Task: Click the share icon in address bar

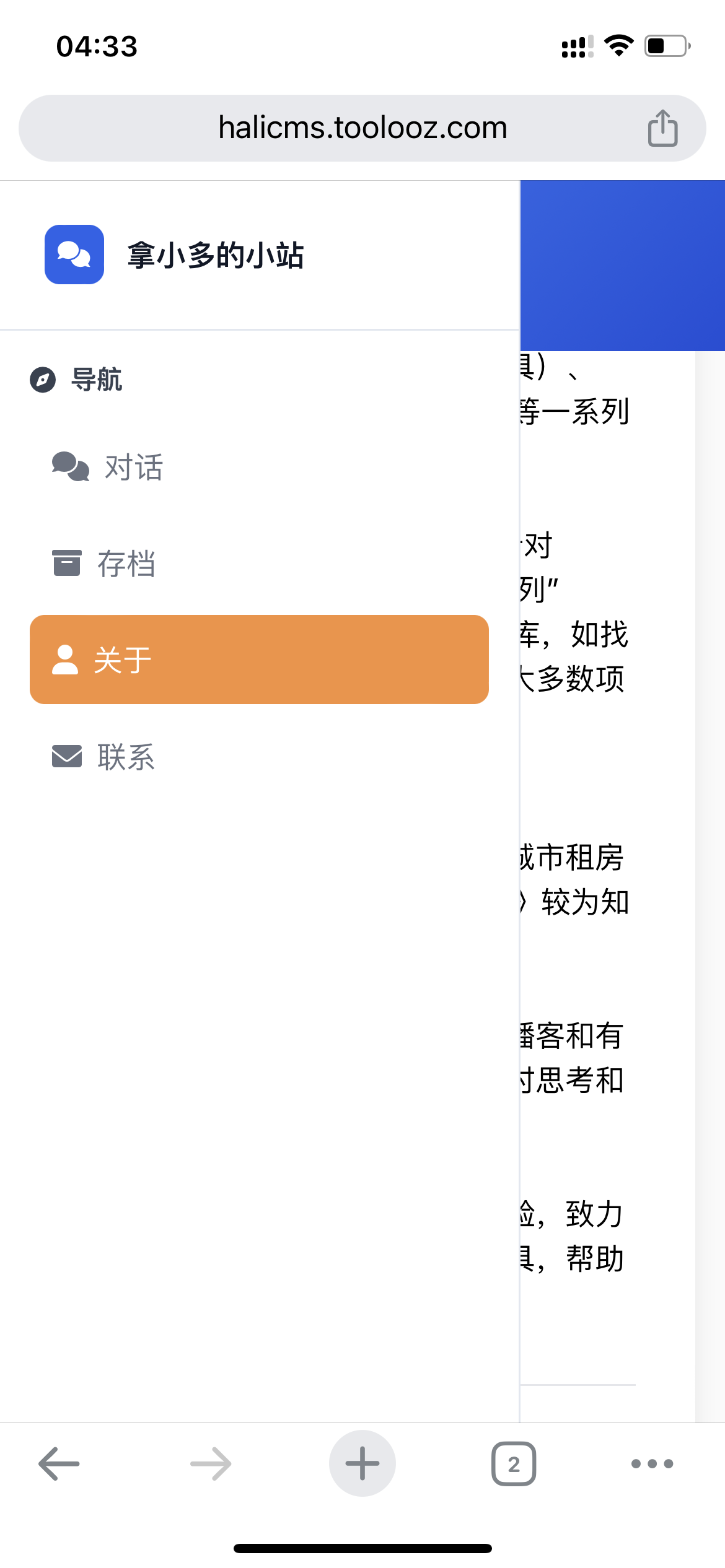Action: (x=662, y=128)
